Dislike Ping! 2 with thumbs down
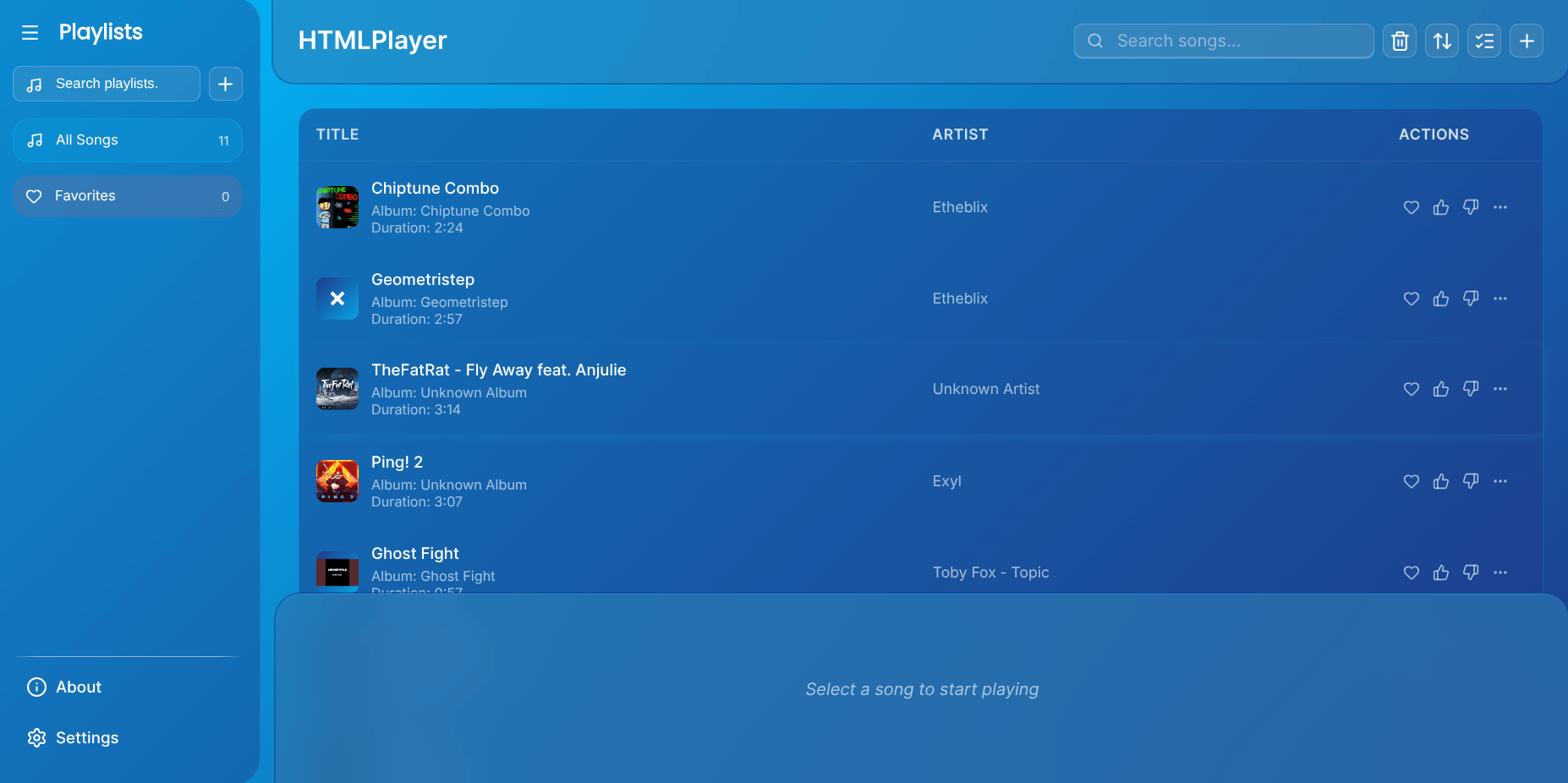The width and height of the screenshot is (1568, 783). click(1471, 481)
